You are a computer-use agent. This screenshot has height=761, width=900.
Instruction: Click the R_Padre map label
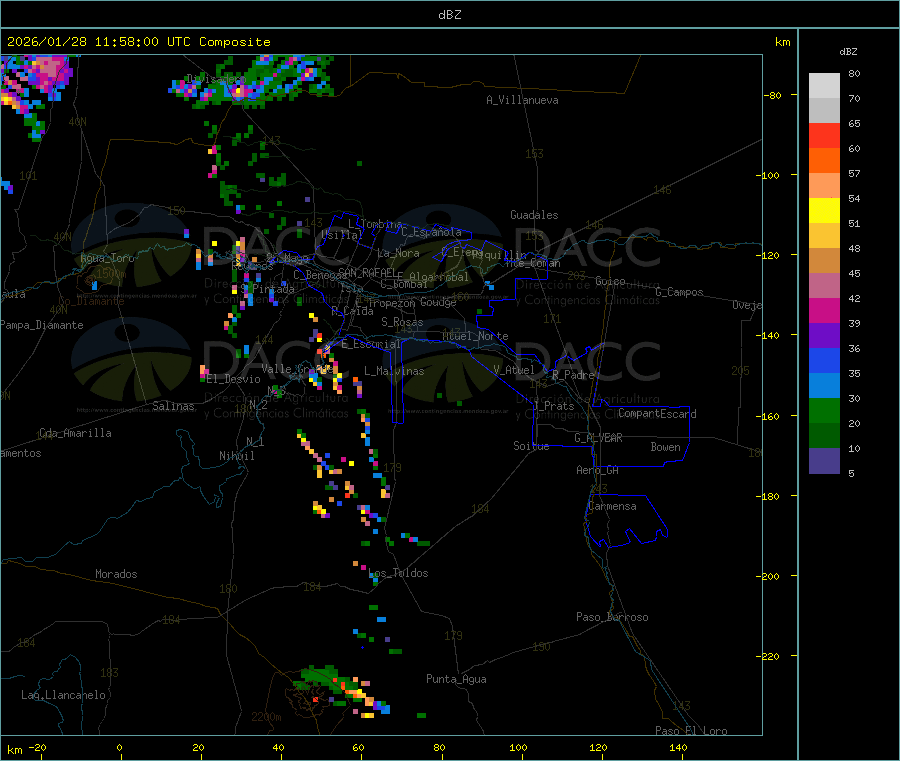coord(573,375)
